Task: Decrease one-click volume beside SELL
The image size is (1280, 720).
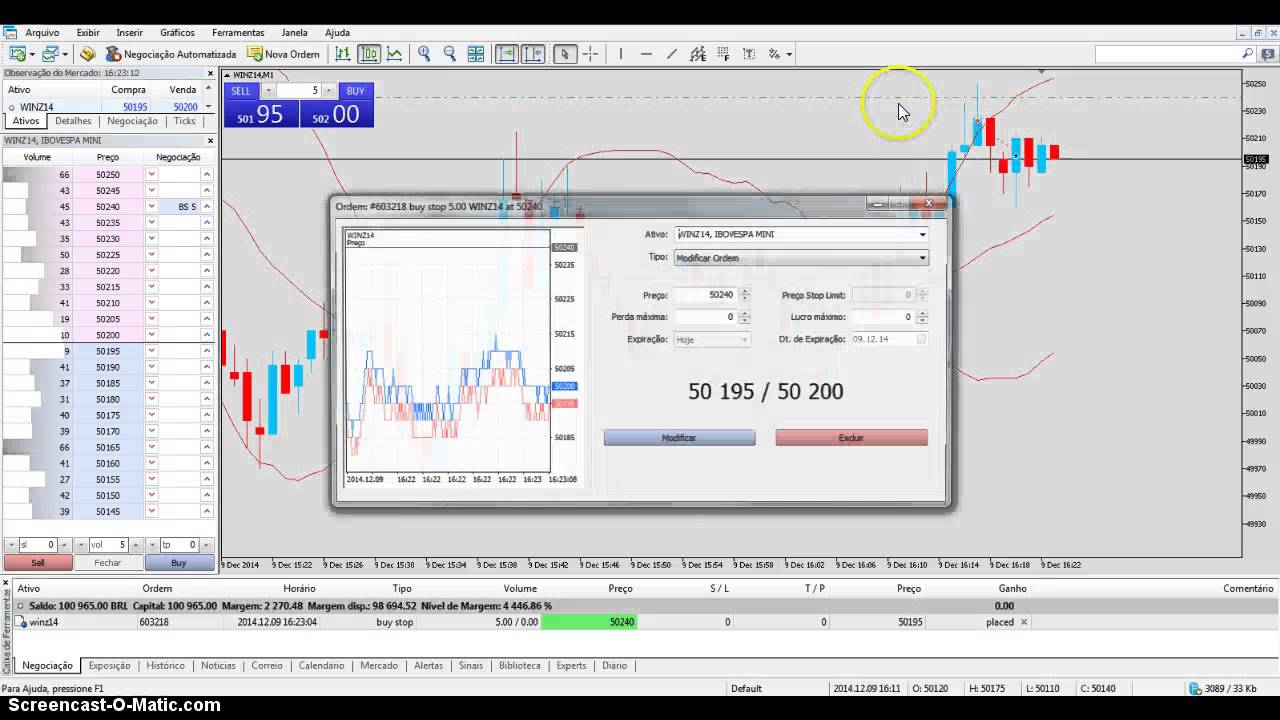Action: point(268,91)
